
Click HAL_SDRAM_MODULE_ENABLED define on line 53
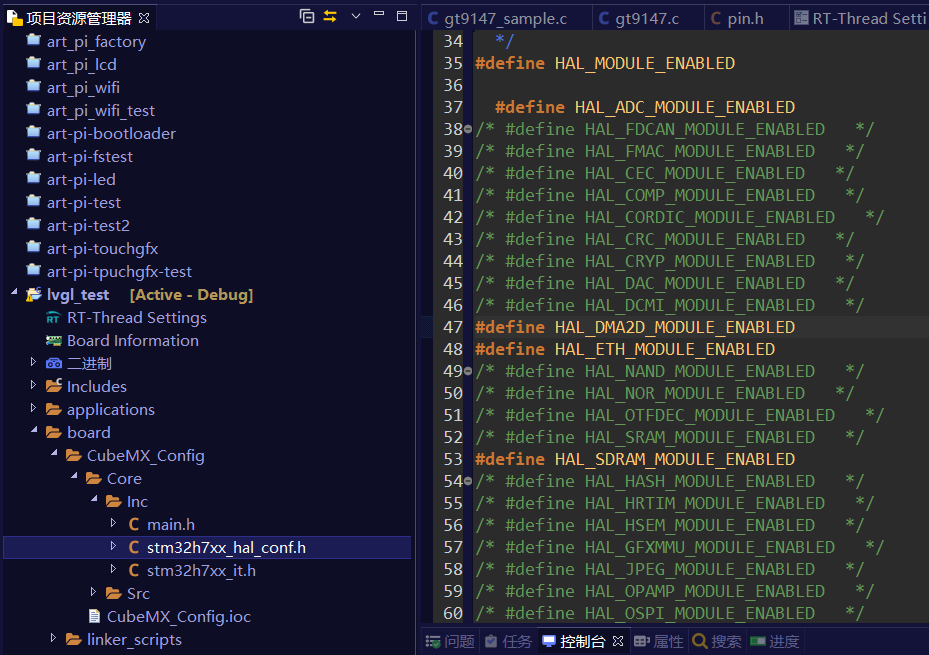tap(675, 459)
